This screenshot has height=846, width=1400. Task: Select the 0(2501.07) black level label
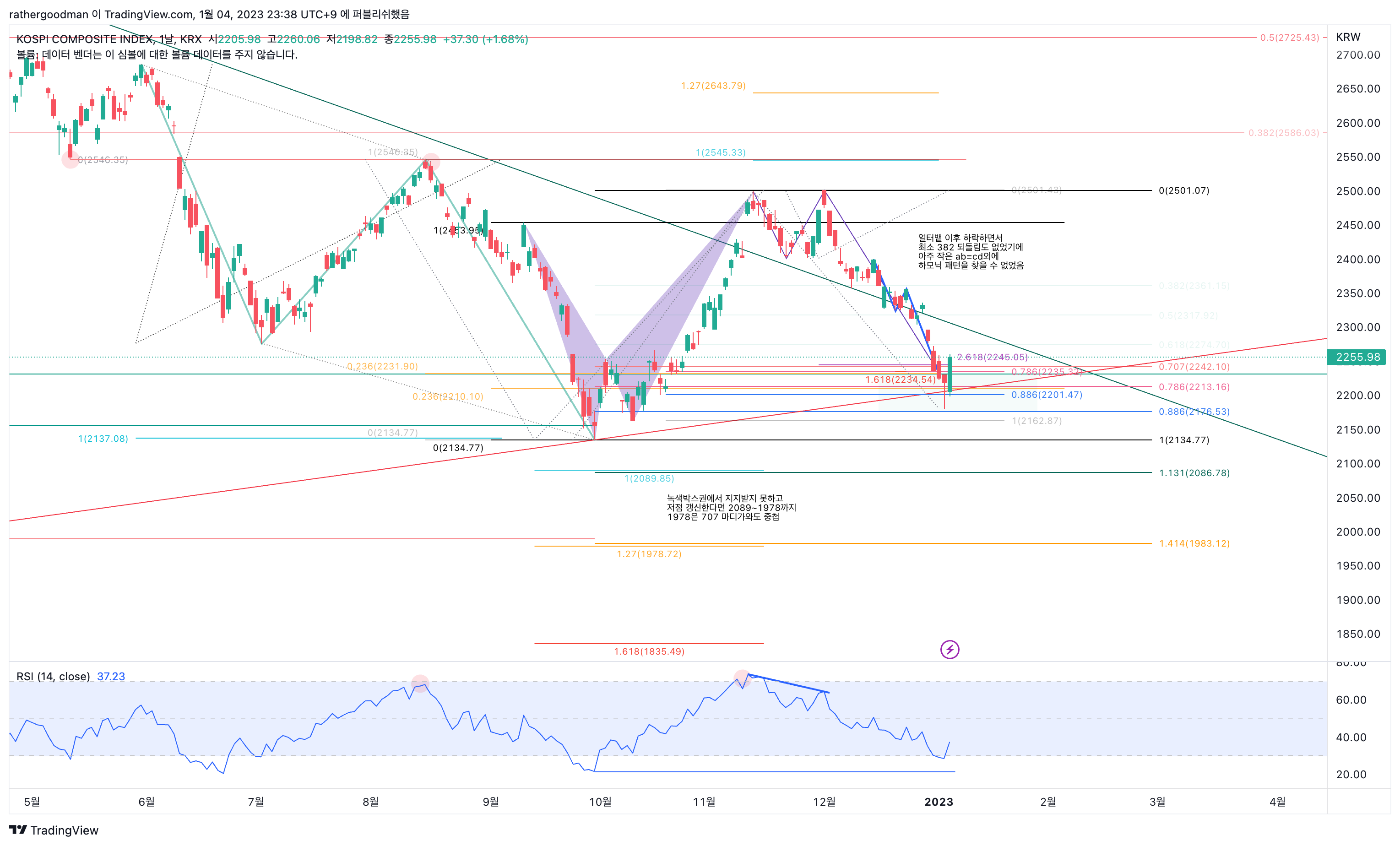point(1183,190)
